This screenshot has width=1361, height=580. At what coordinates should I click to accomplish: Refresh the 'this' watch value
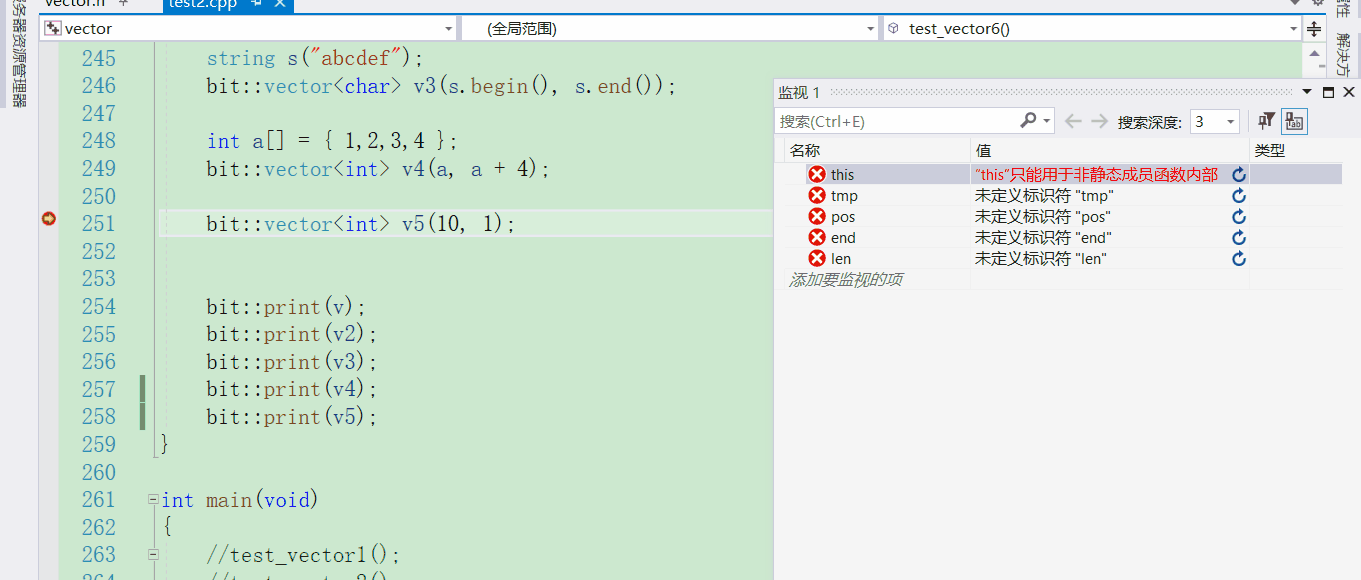(x=1239, y=175)
